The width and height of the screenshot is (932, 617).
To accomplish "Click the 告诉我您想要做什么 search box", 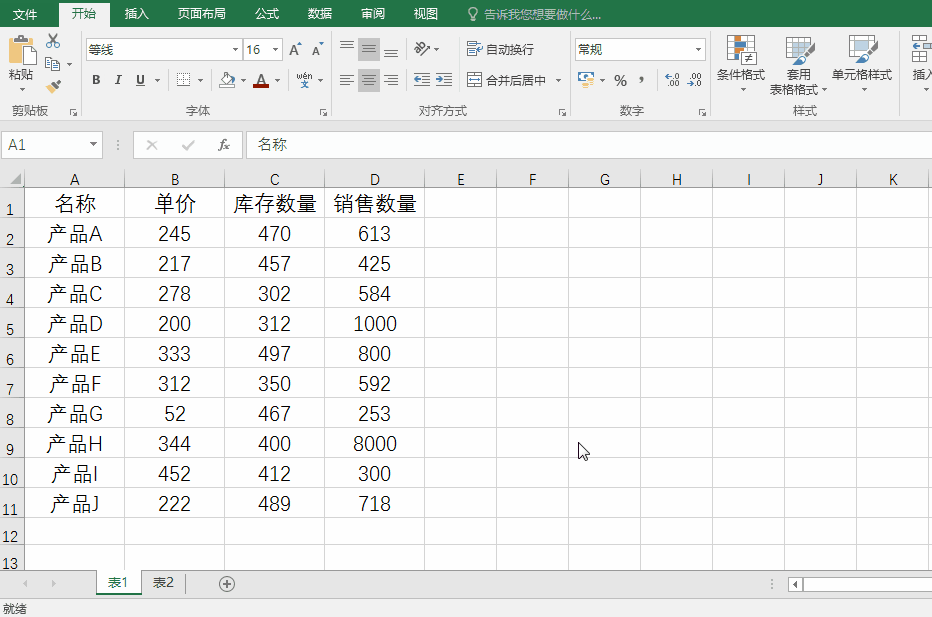I will pyautogui.click(x=534, y=14).
